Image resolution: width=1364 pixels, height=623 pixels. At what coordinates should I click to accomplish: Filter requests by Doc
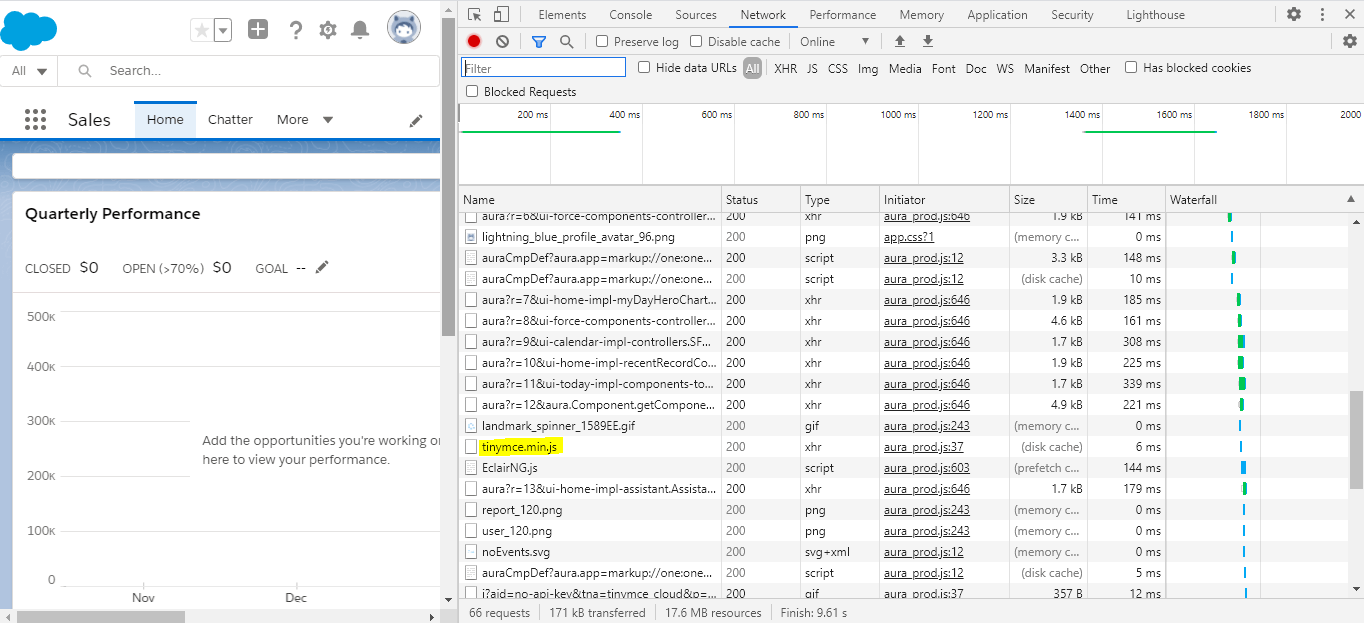pos(976,69)
